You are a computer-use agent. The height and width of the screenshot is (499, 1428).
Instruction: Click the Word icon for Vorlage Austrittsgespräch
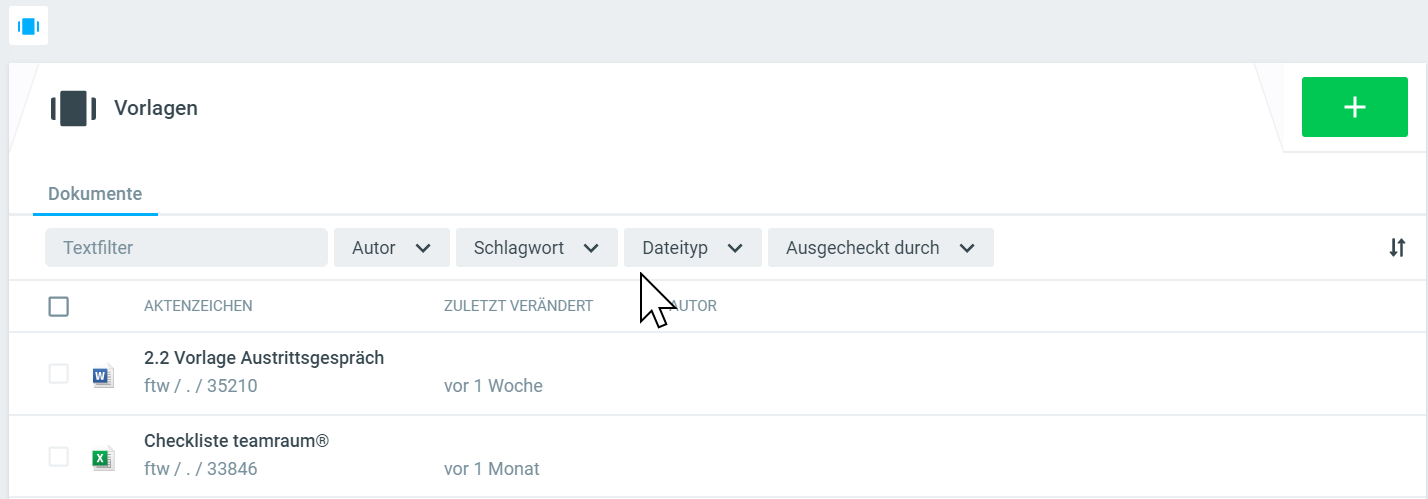point(102,376)
